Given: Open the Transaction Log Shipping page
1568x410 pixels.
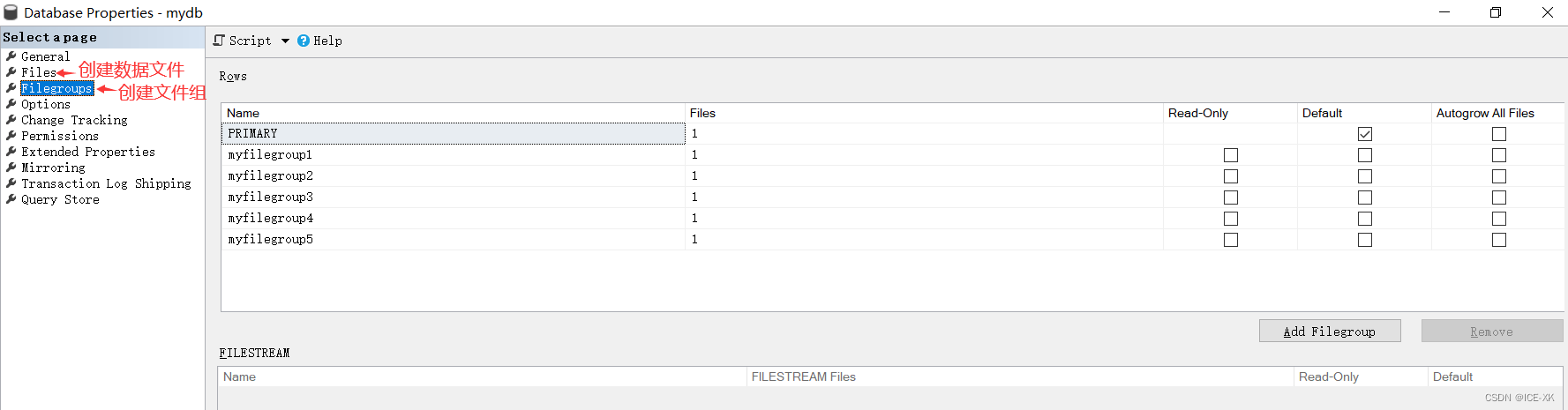Looking at the screenshot, I should [x=106, y=183].
